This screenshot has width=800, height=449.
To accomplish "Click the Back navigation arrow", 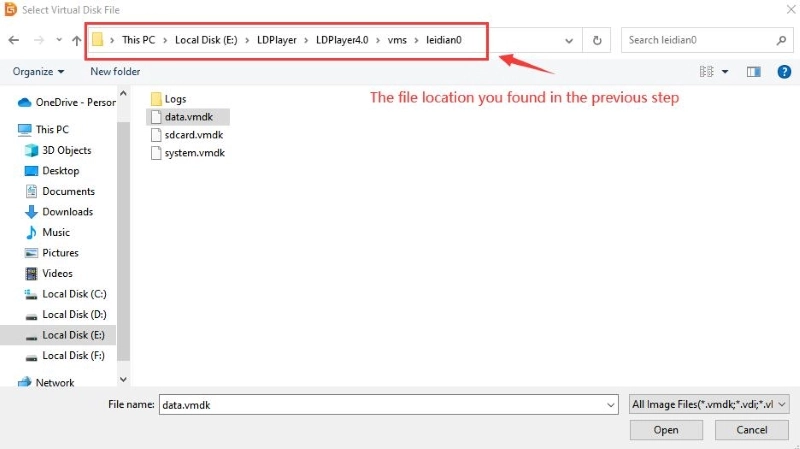I will tap(14, 41).
